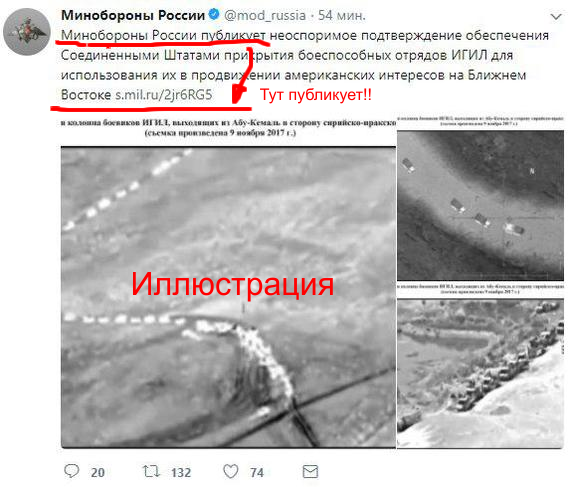
Task: Open the 54 мин. timestamp
Action: 342,15
